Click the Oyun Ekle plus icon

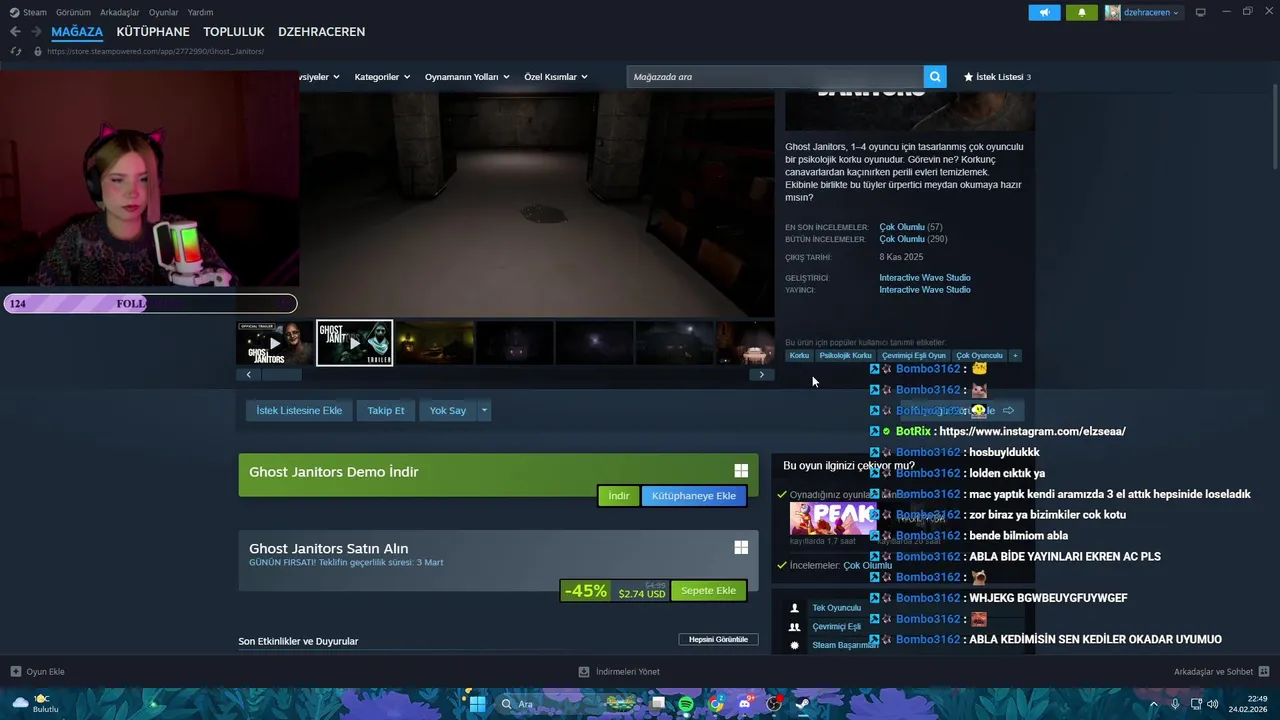[16, 672]
